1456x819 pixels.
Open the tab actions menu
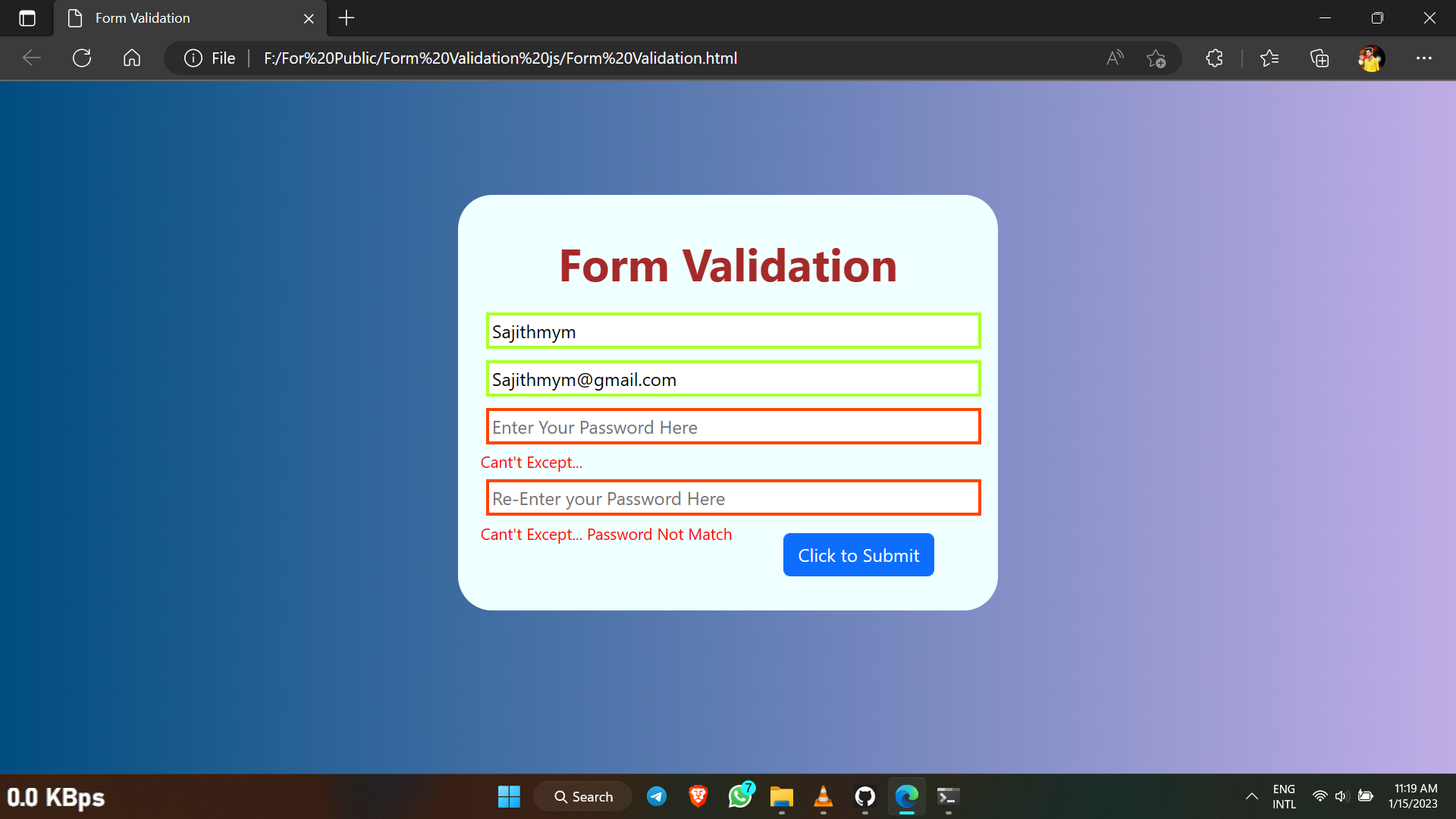[x=27, y=18]
